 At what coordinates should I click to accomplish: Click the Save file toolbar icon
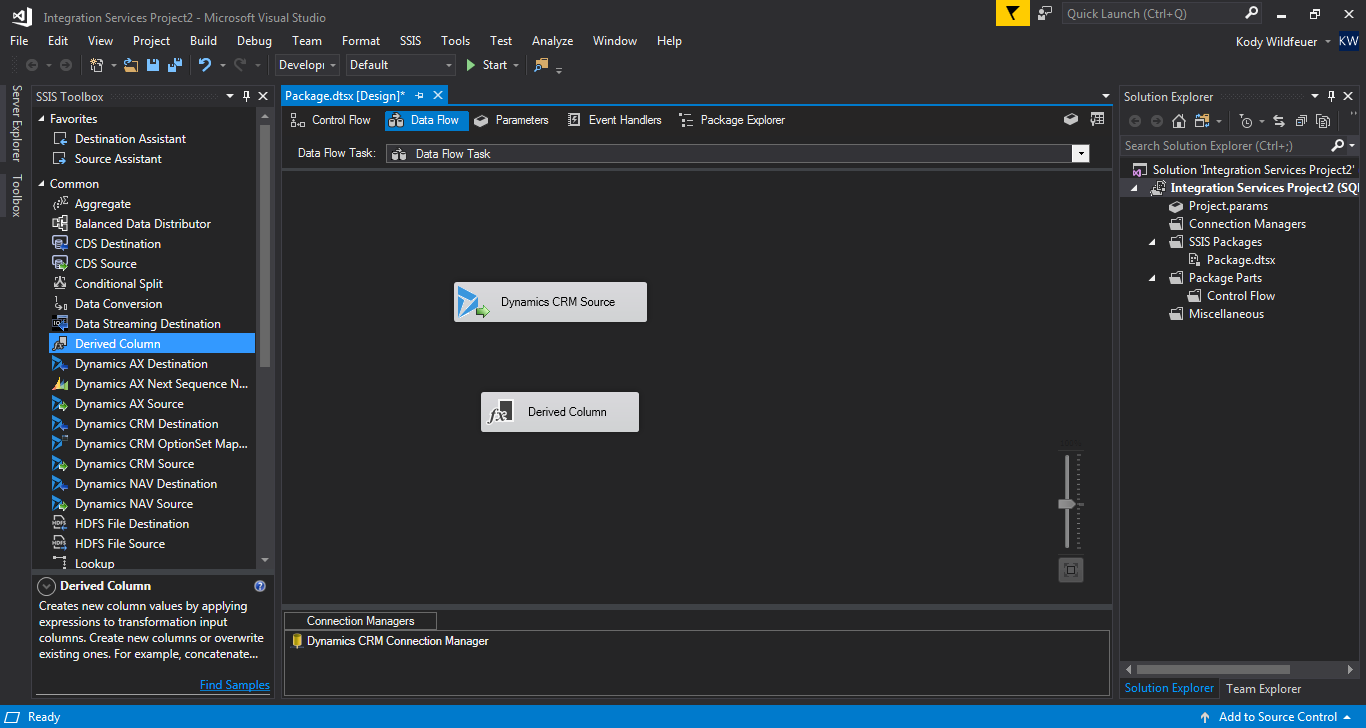153,65
